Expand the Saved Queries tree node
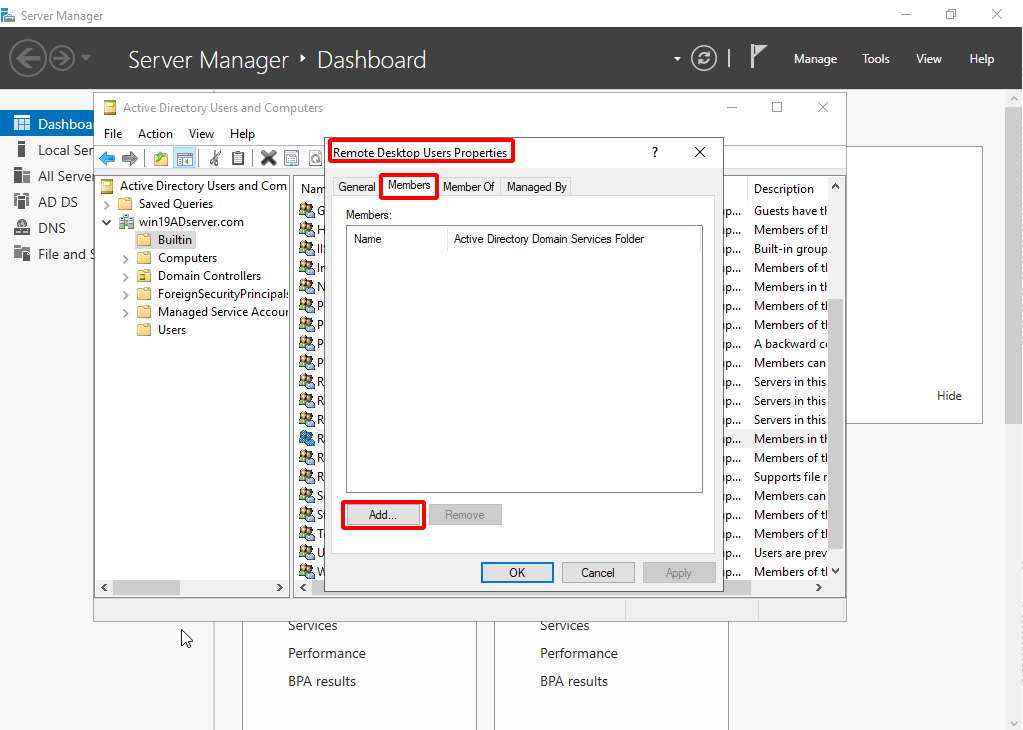The width and height of the screenshot is (1023, 730). point(107,204)
